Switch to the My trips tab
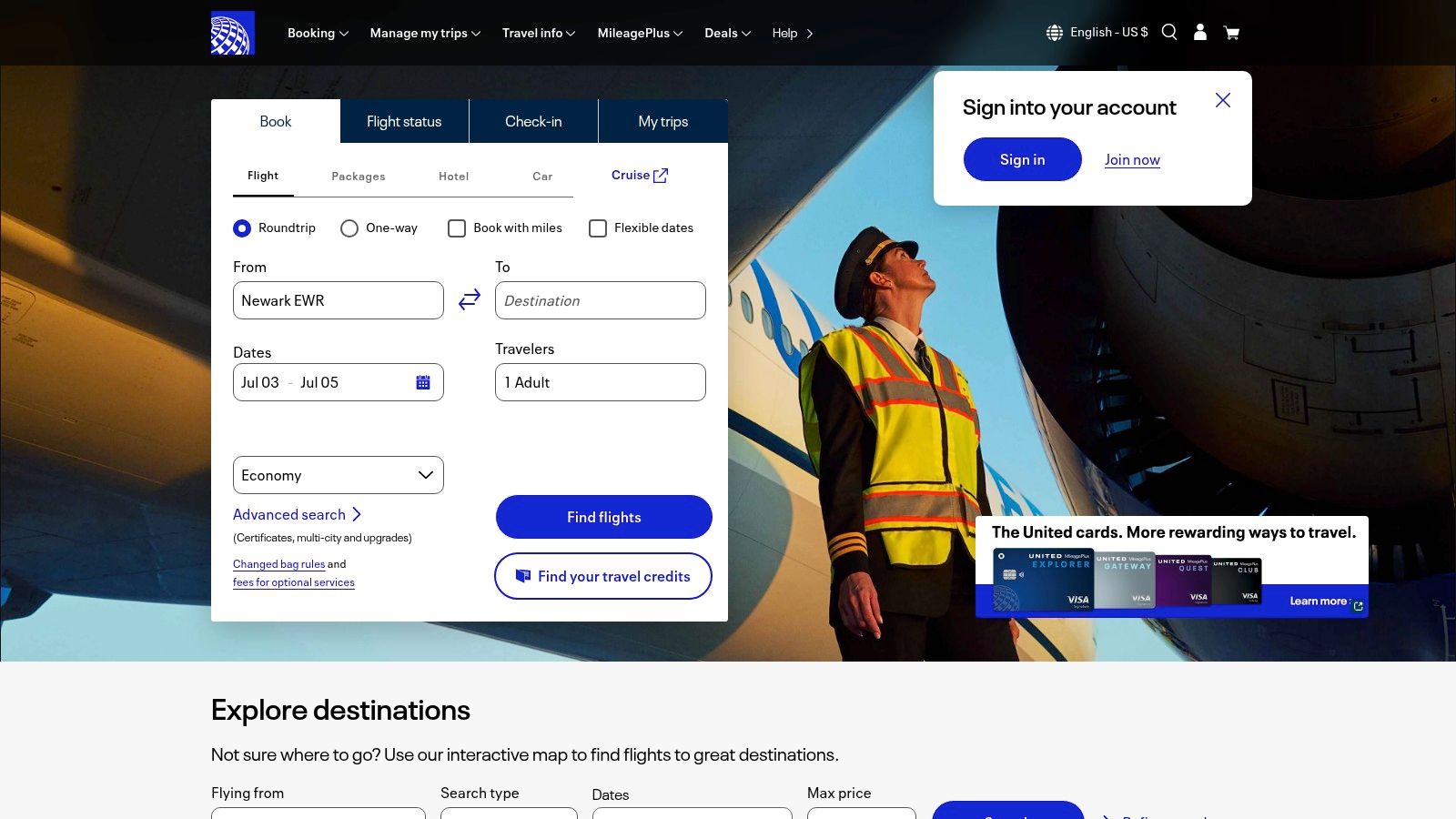This screenshot has height=819, width=1456. [x=663, y=121]
